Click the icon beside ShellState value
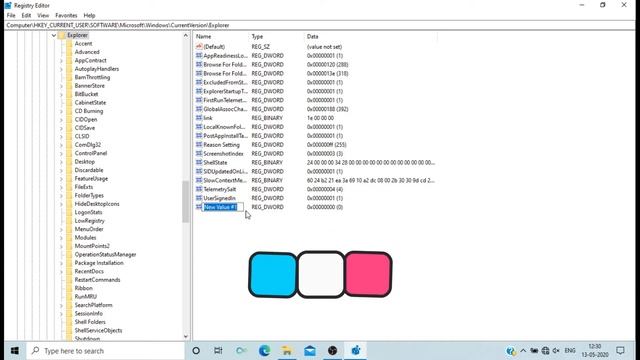The image size is (640, 360). click(x=199, y=162)
